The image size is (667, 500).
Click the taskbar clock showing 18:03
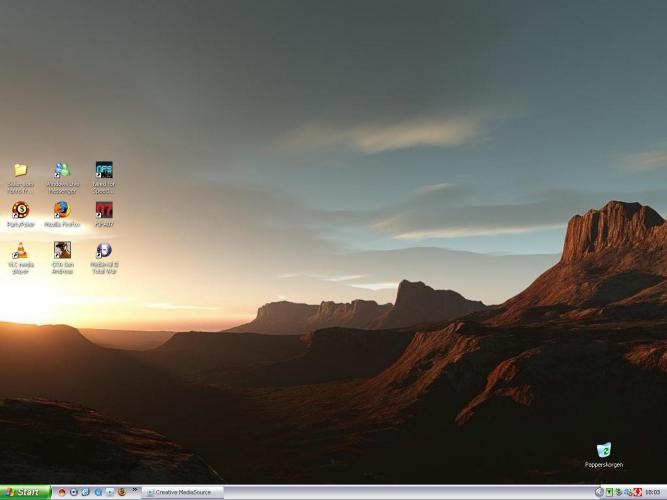tap(653, 492)
